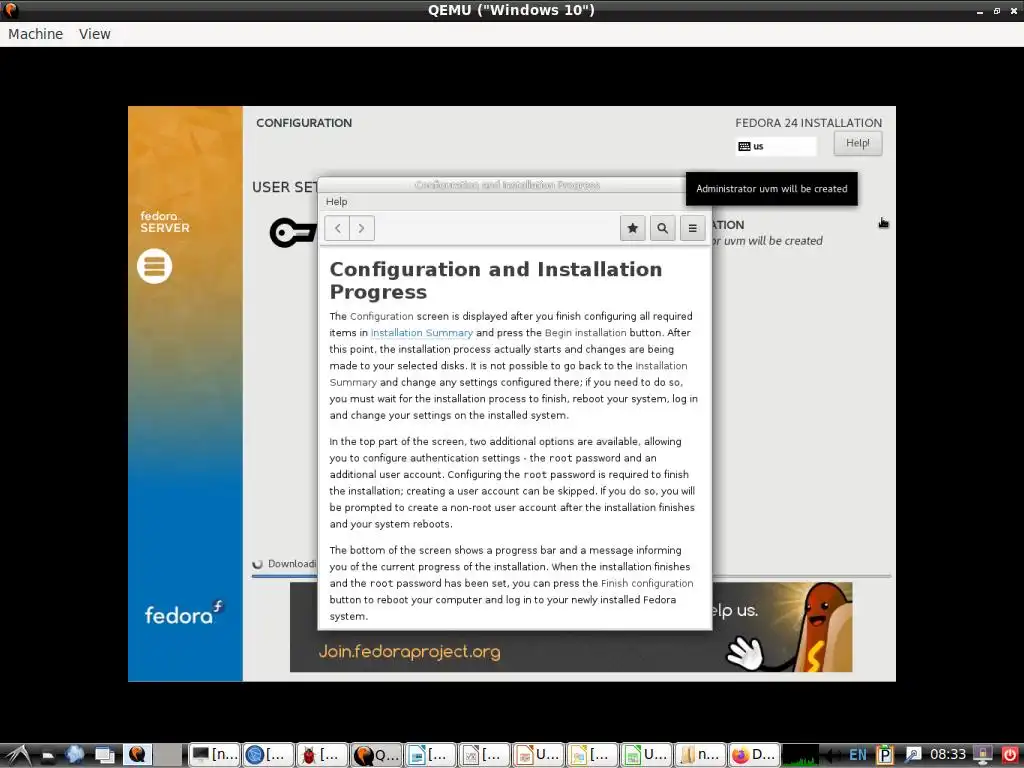
Task: Click the star bookmark icon in Help
Action: click(632, 228)
